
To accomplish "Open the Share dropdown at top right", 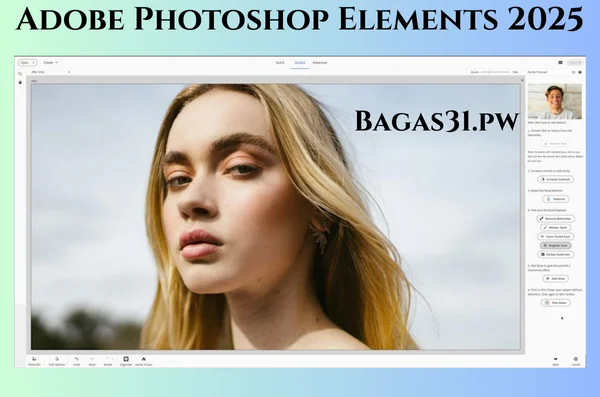I will pyautogui.click(x=575, y=62).
